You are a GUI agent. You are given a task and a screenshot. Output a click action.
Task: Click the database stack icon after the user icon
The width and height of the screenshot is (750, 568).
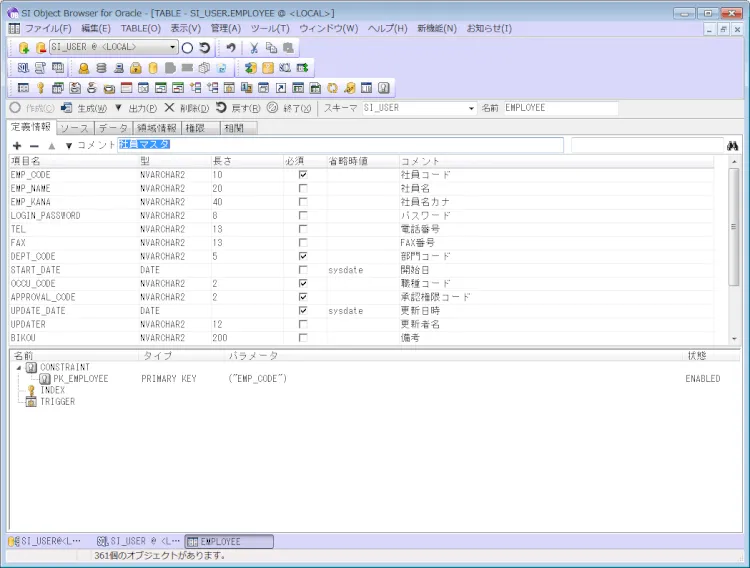click(101, 68)
